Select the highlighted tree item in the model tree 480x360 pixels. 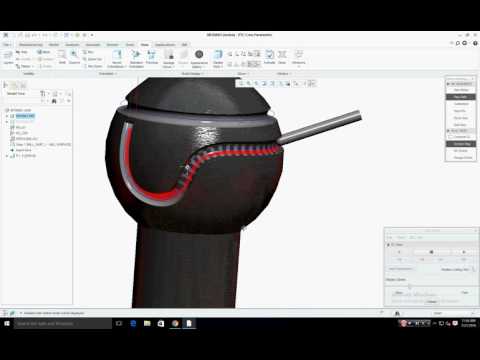coord(25,116)
